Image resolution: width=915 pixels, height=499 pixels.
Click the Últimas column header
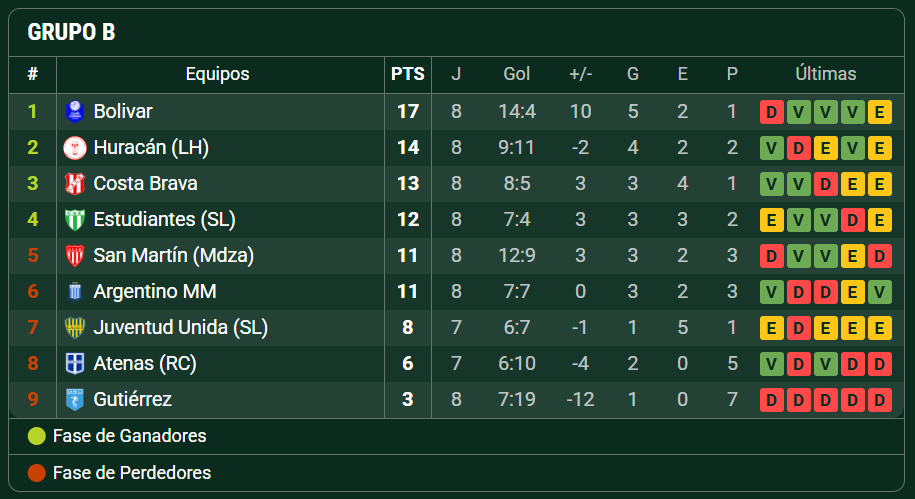826,74
